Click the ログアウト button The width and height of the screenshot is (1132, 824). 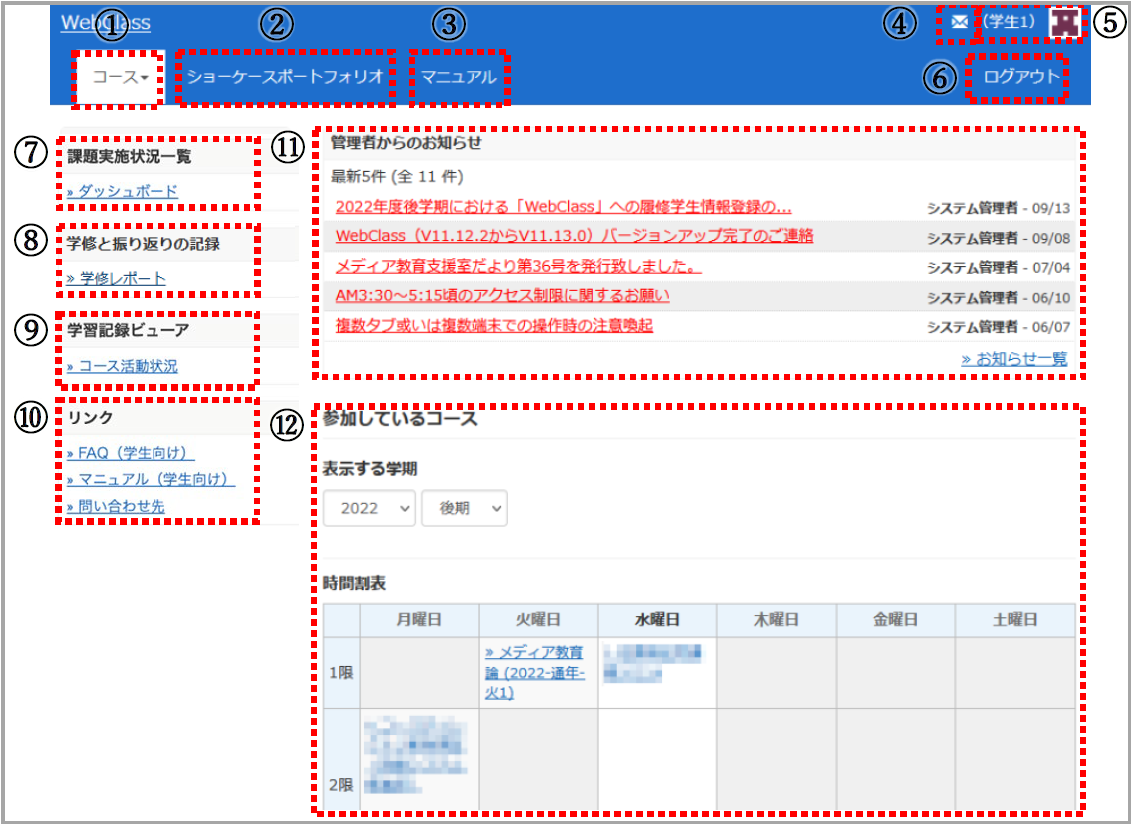1019,76
